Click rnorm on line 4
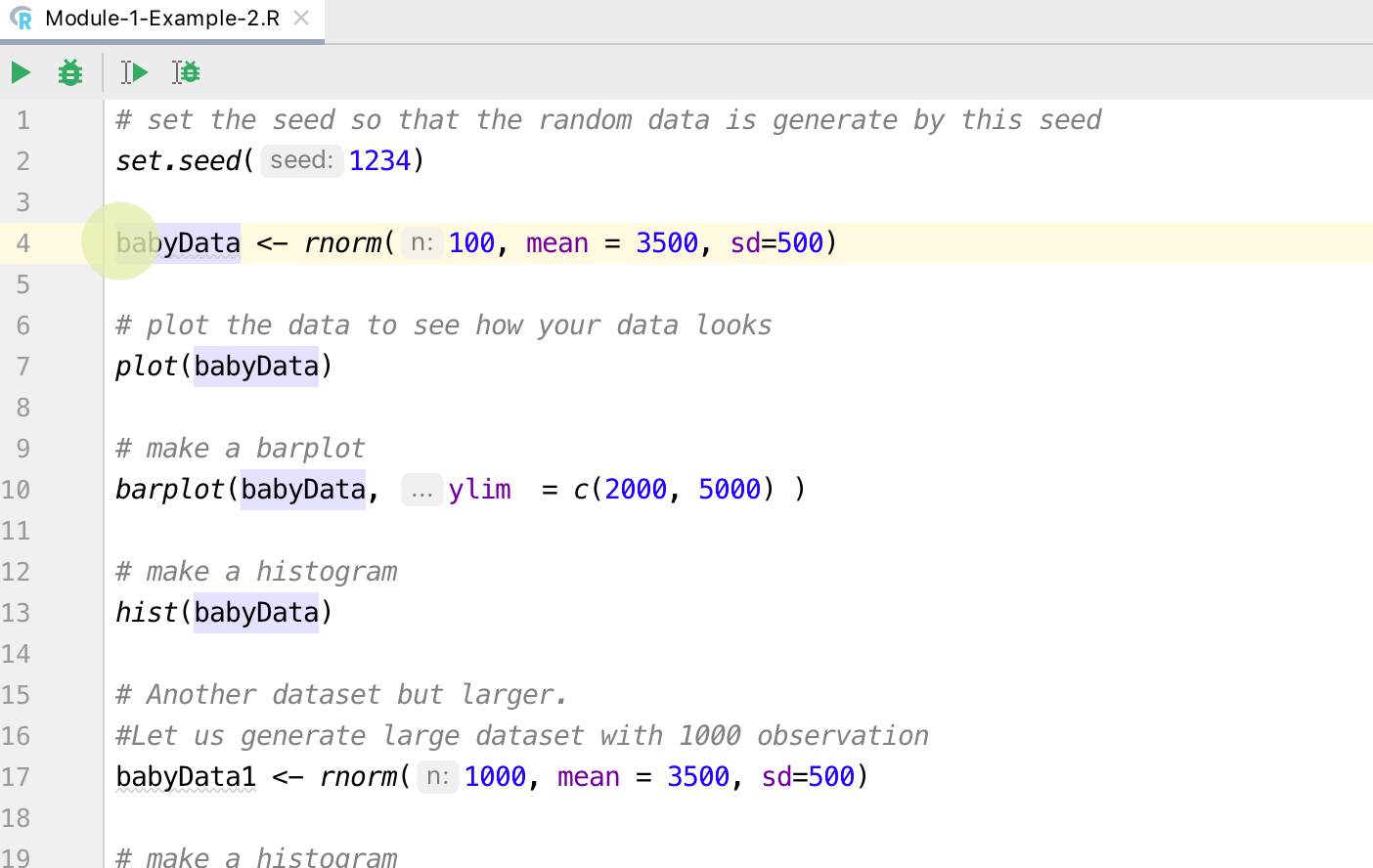This screenshot has height=868, width=1373. pyautogui.click(x=341, y=242)
